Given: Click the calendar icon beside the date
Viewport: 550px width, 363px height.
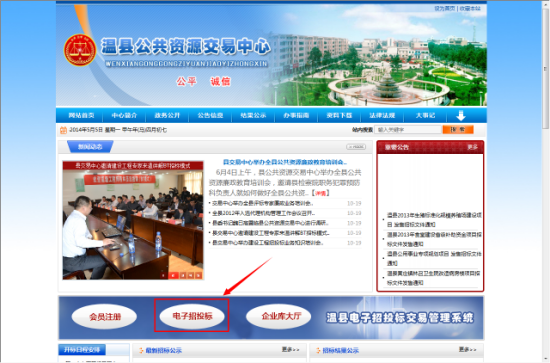Looking at the screenshot, I should click(x=63, y=130).
